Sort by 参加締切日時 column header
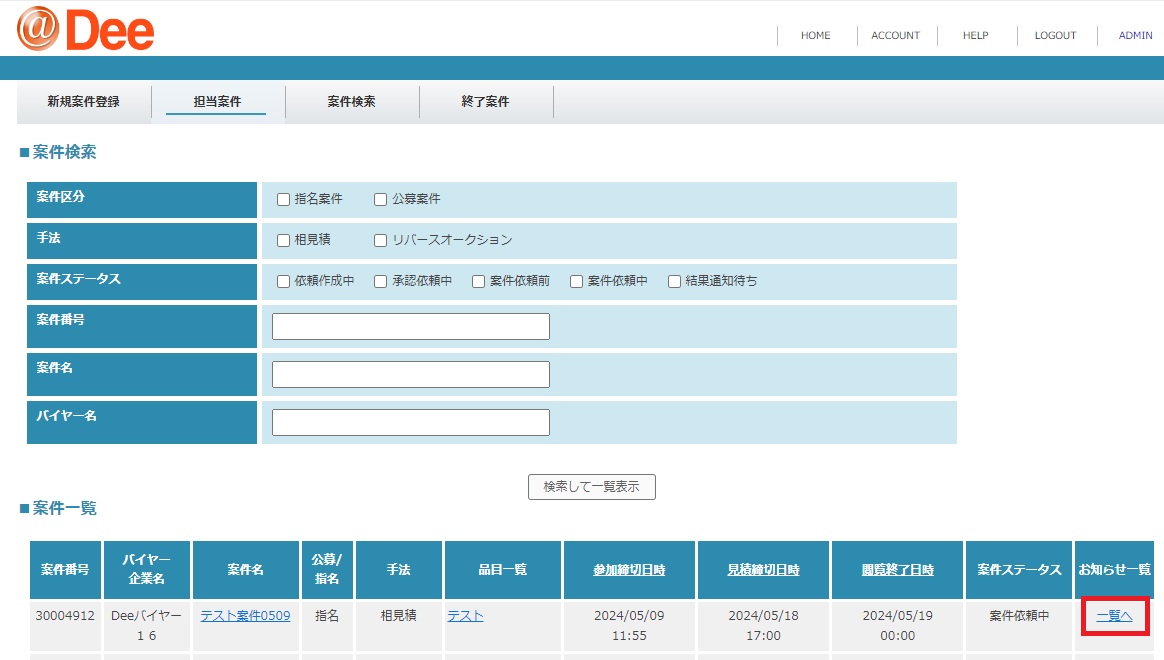 click(630, 569)
